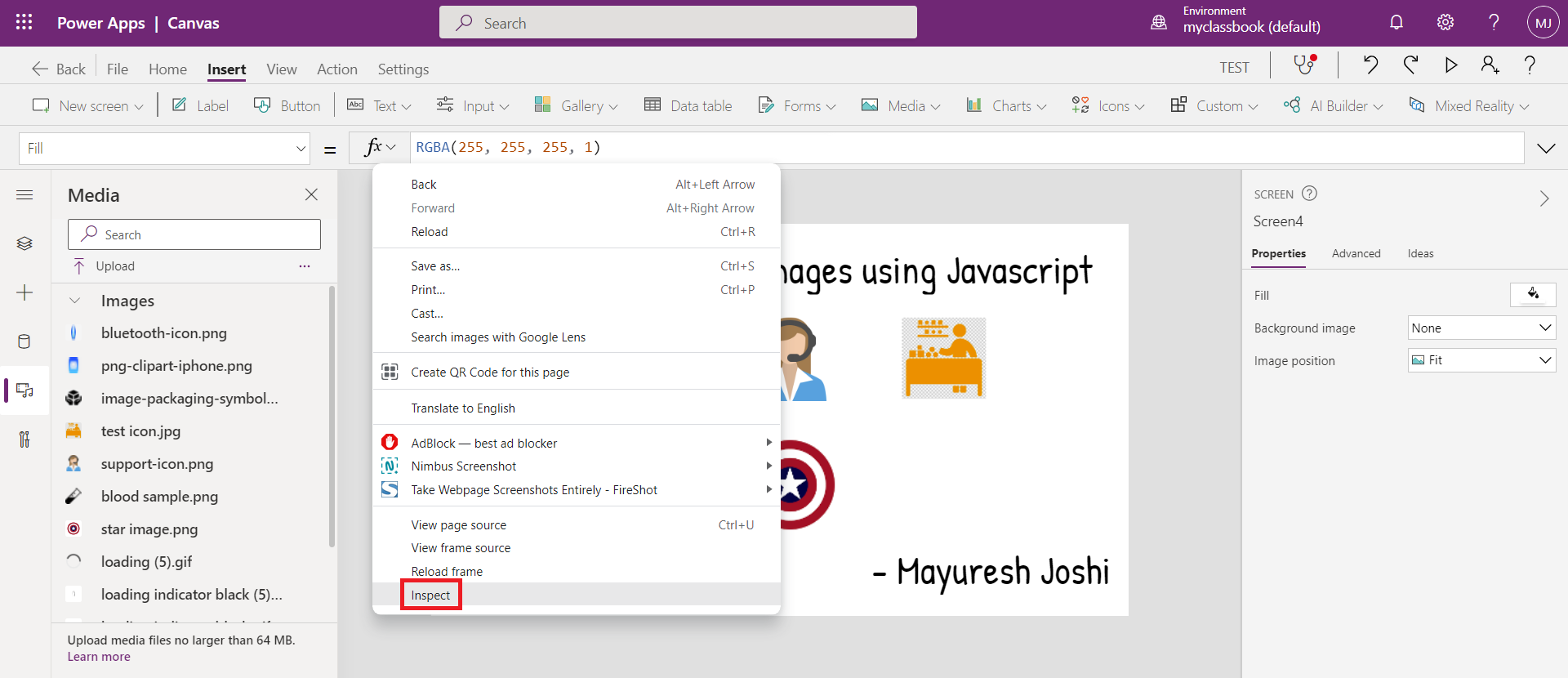Screen dimensions: 1568x678
Task: Undo the last action
Action: click(1370, 65)
